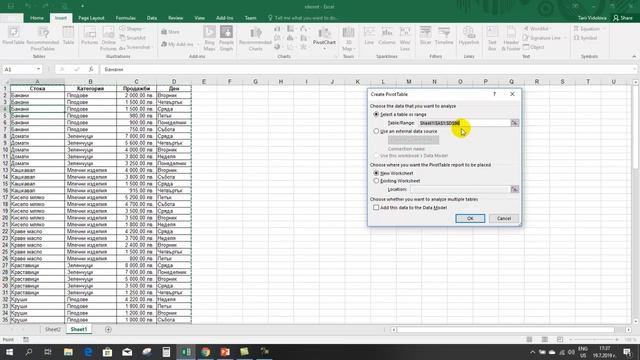
Task: Click the Hyperlink icon in Links group
Action: (469, 35)
